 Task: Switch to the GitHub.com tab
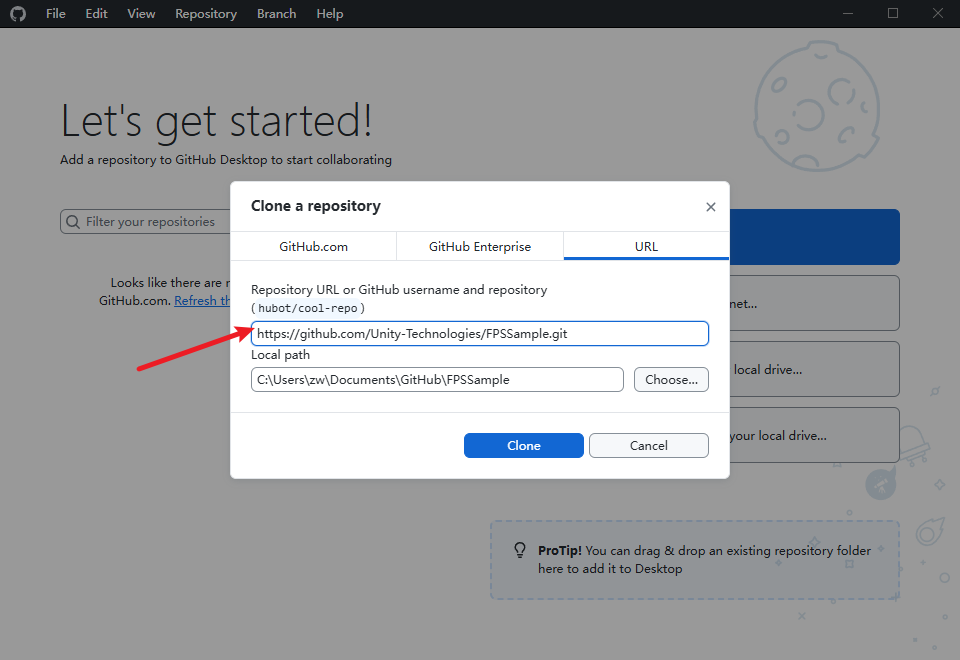tap(313, 246)
